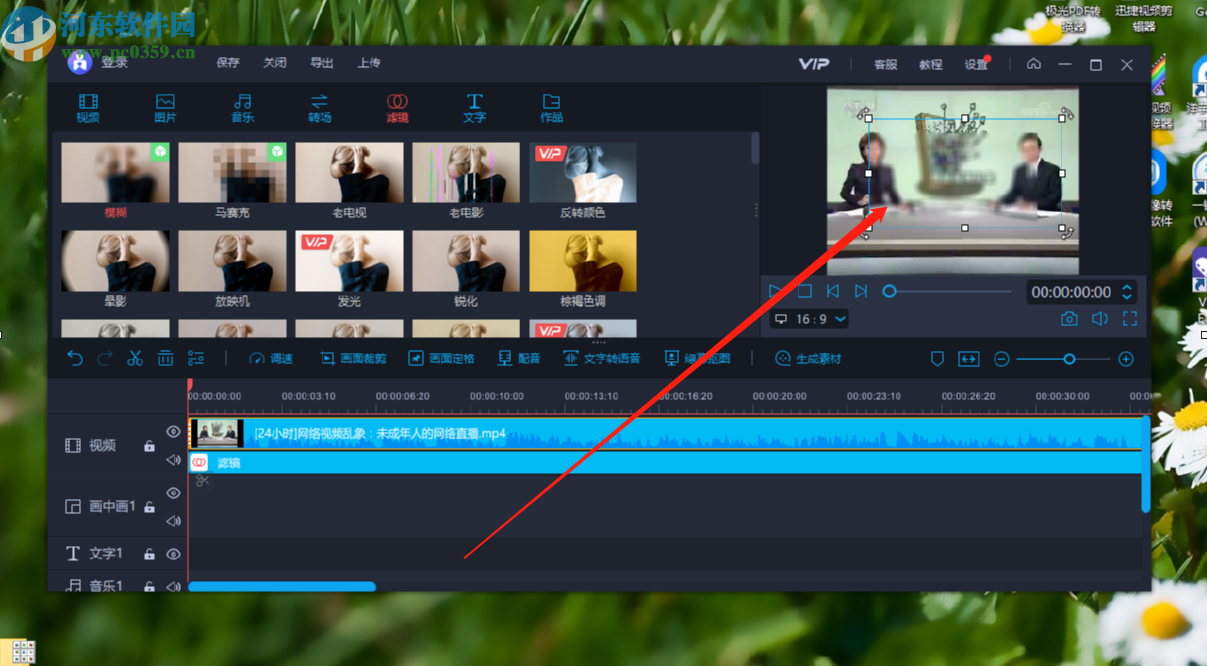Viewport: 1207px width, 666px height.
Task: Toggle visibility of the 视频 track
Action: point(173,432)
